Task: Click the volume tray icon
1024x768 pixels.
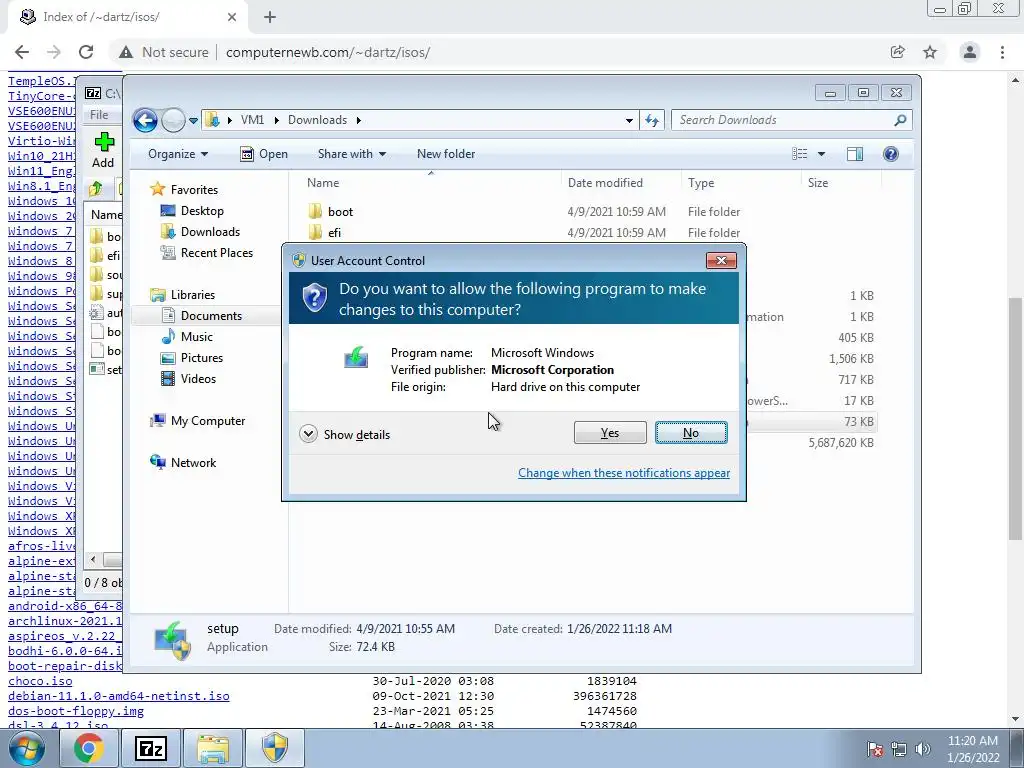Action: [923, 749]
